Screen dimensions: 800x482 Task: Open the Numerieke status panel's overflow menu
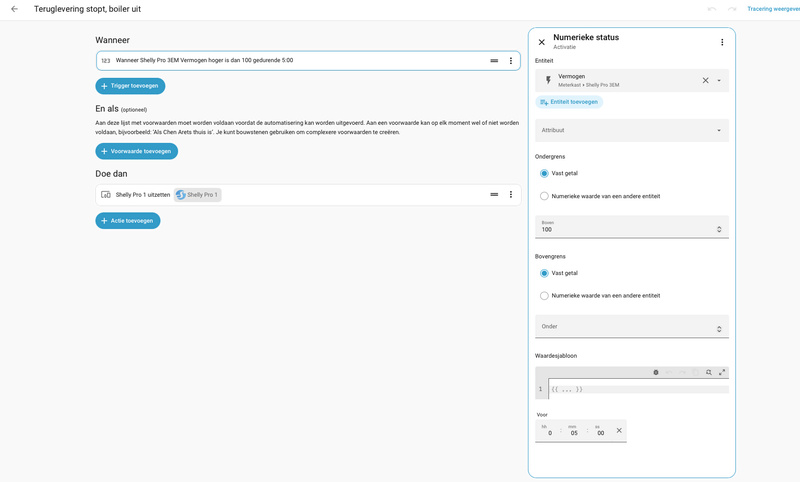722,42
